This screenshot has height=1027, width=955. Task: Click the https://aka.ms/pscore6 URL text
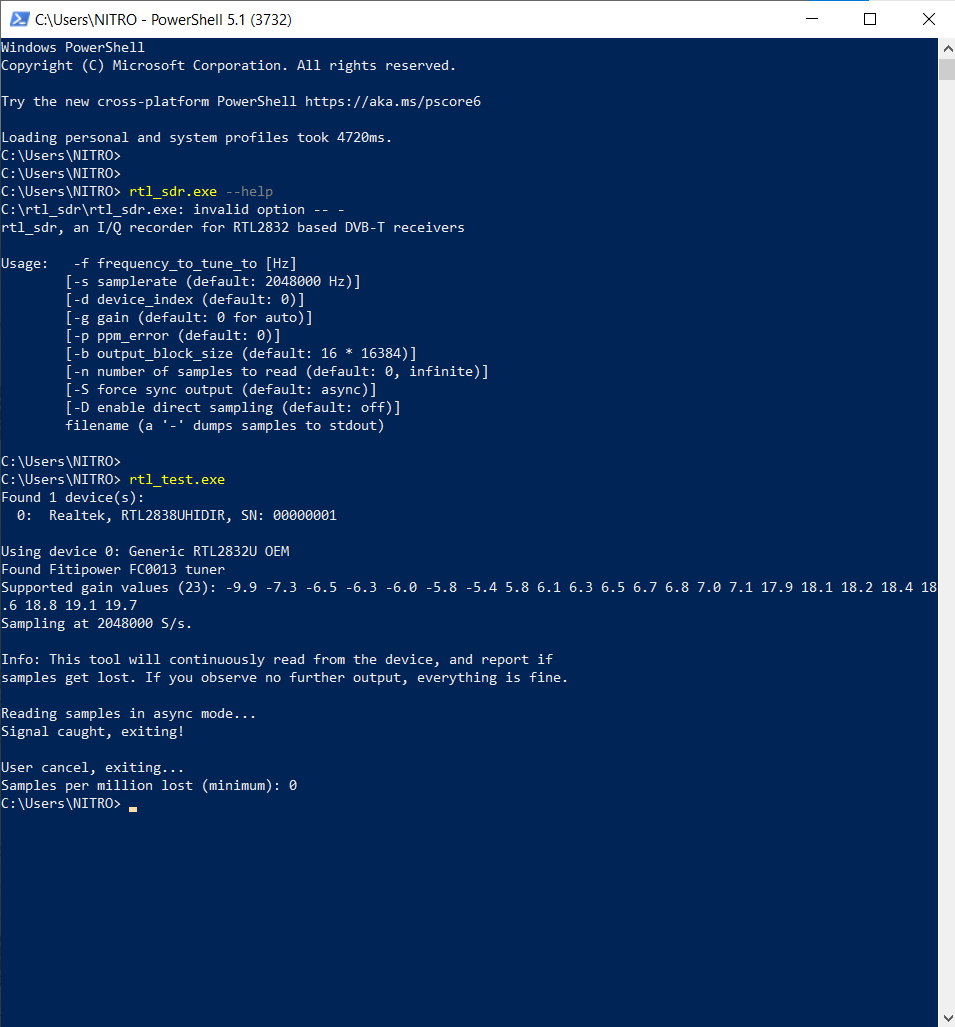pyautogui.click(x=393, y=102)
